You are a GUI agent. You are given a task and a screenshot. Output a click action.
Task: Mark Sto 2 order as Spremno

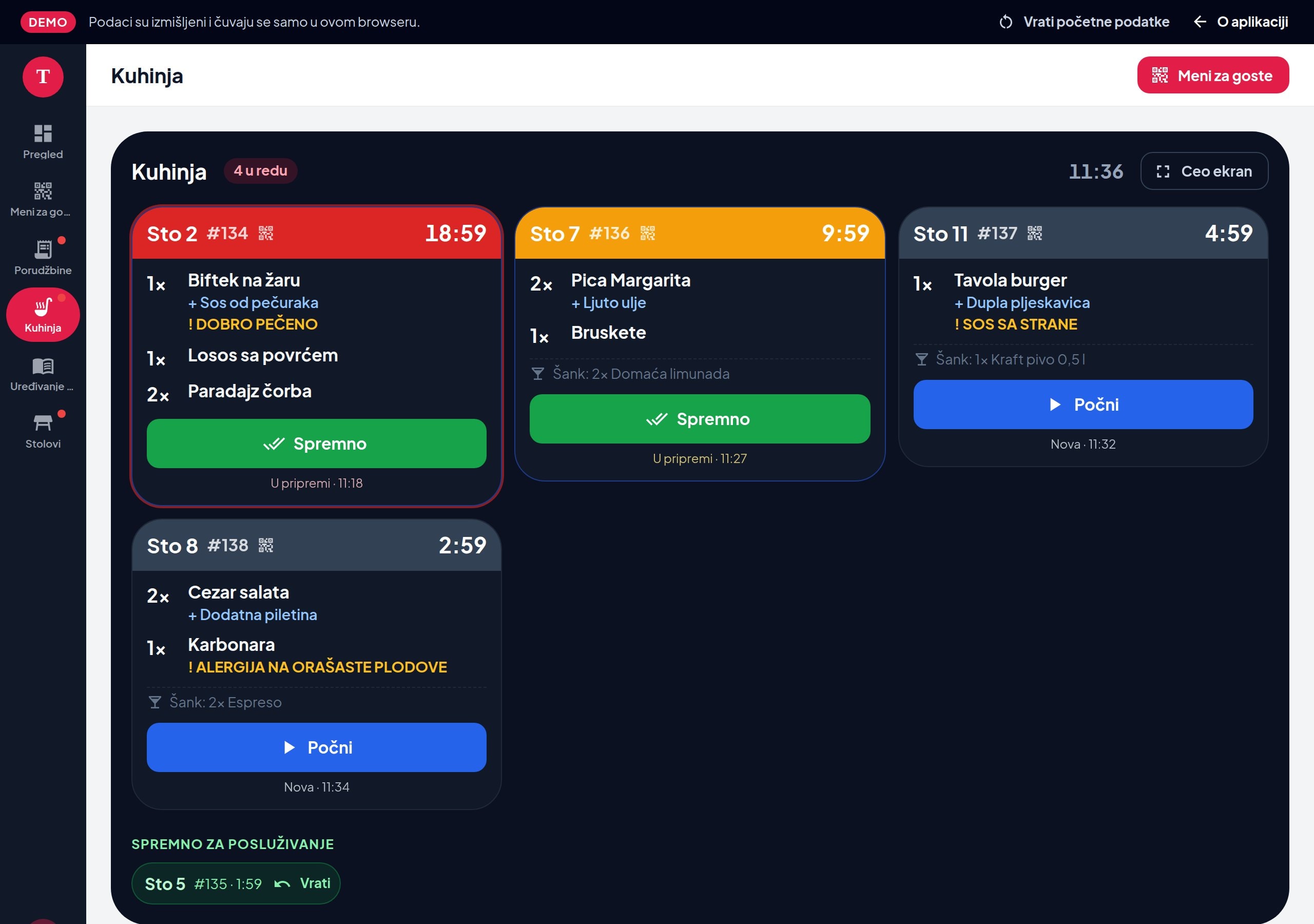point(317,444)
